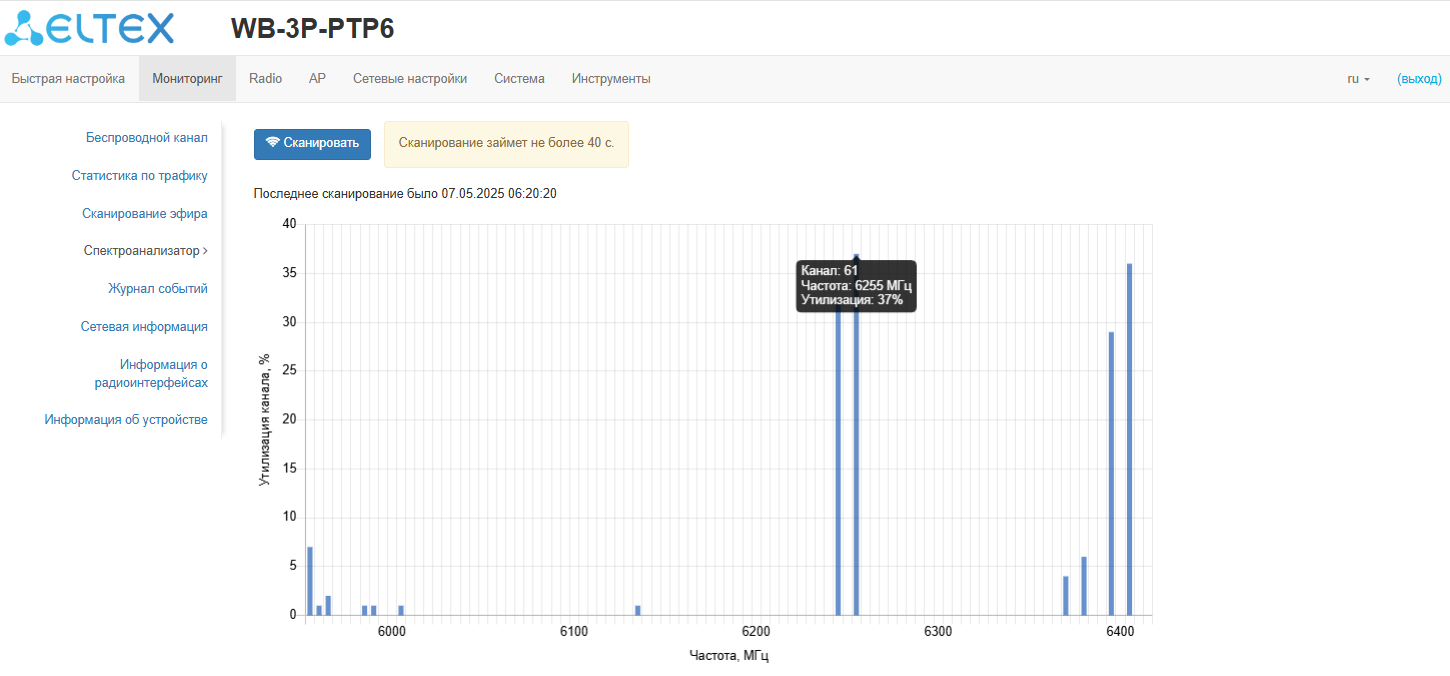Image resolution: width=1450 pixels, height=676 pixels.
Task: Open Беспроводной канал in the sidebar
Action: coord(147,138)
